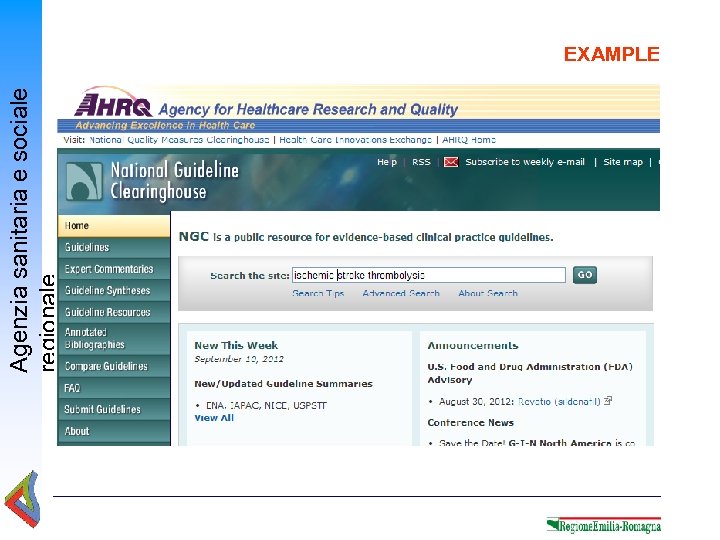720x540 pixels.
Task: Open the Site map link
Action: tap(623, 162)
